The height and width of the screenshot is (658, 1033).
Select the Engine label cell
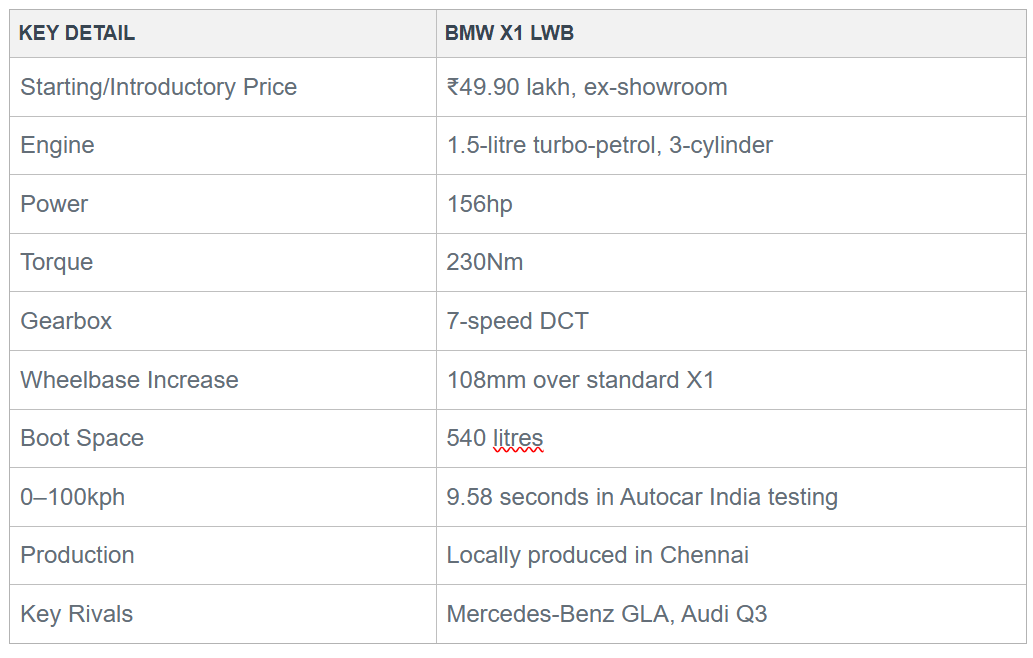223,146
